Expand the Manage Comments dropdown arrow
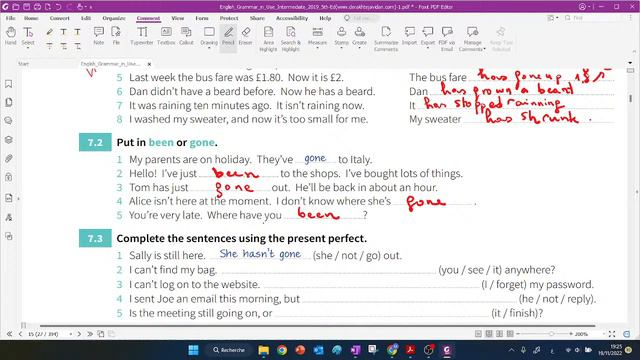Screen dimensions: 640x360 [x=484, y=49]
